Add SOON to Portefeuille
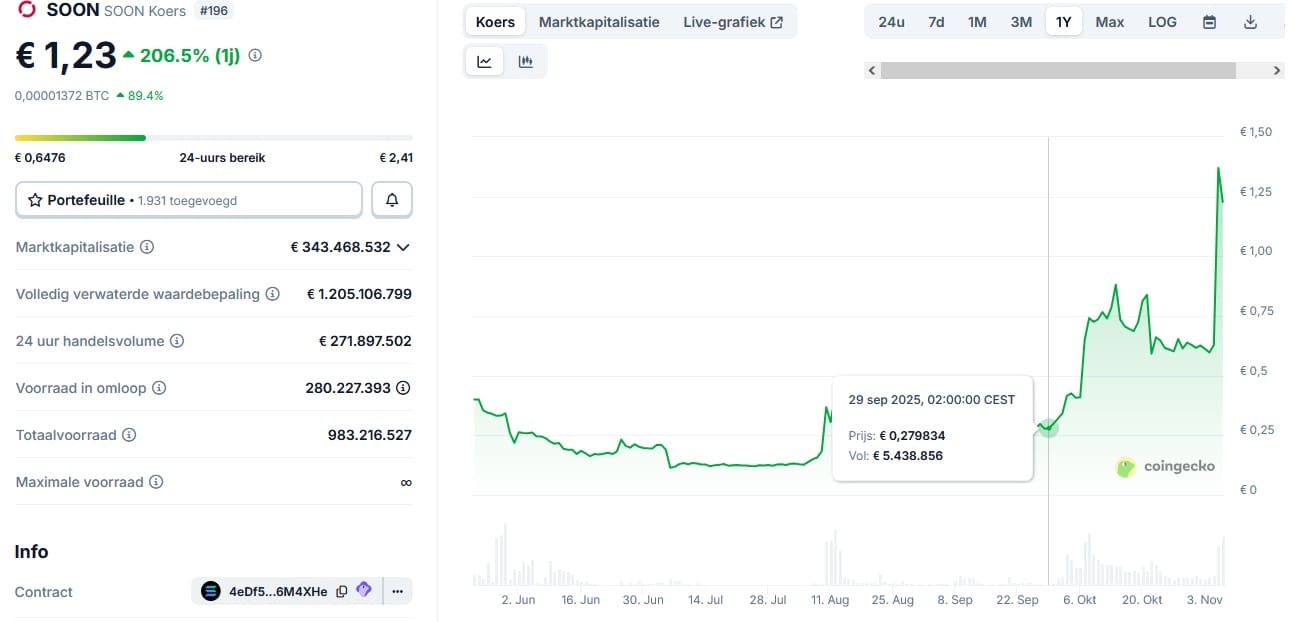Image resolution: width=1306 pixels, height=622 pixels. 189,200
